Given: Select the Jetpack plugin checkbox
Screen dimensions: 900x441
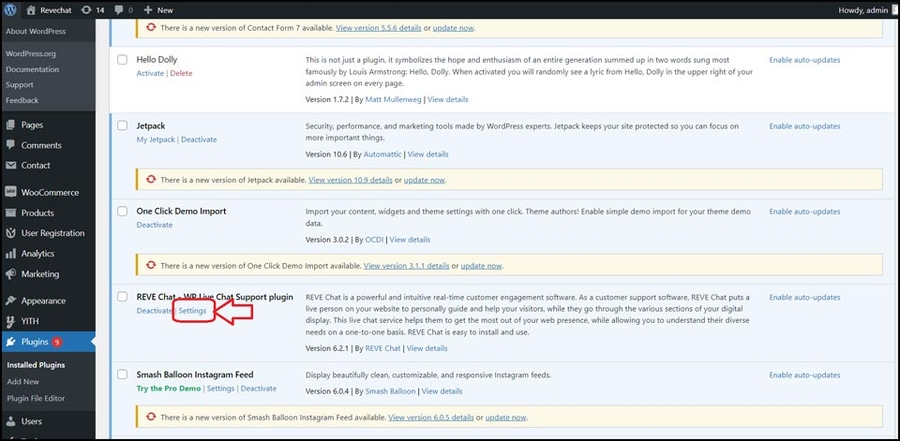Looking at the screenshot, I should pyautogui.click(x=122, y=126).
